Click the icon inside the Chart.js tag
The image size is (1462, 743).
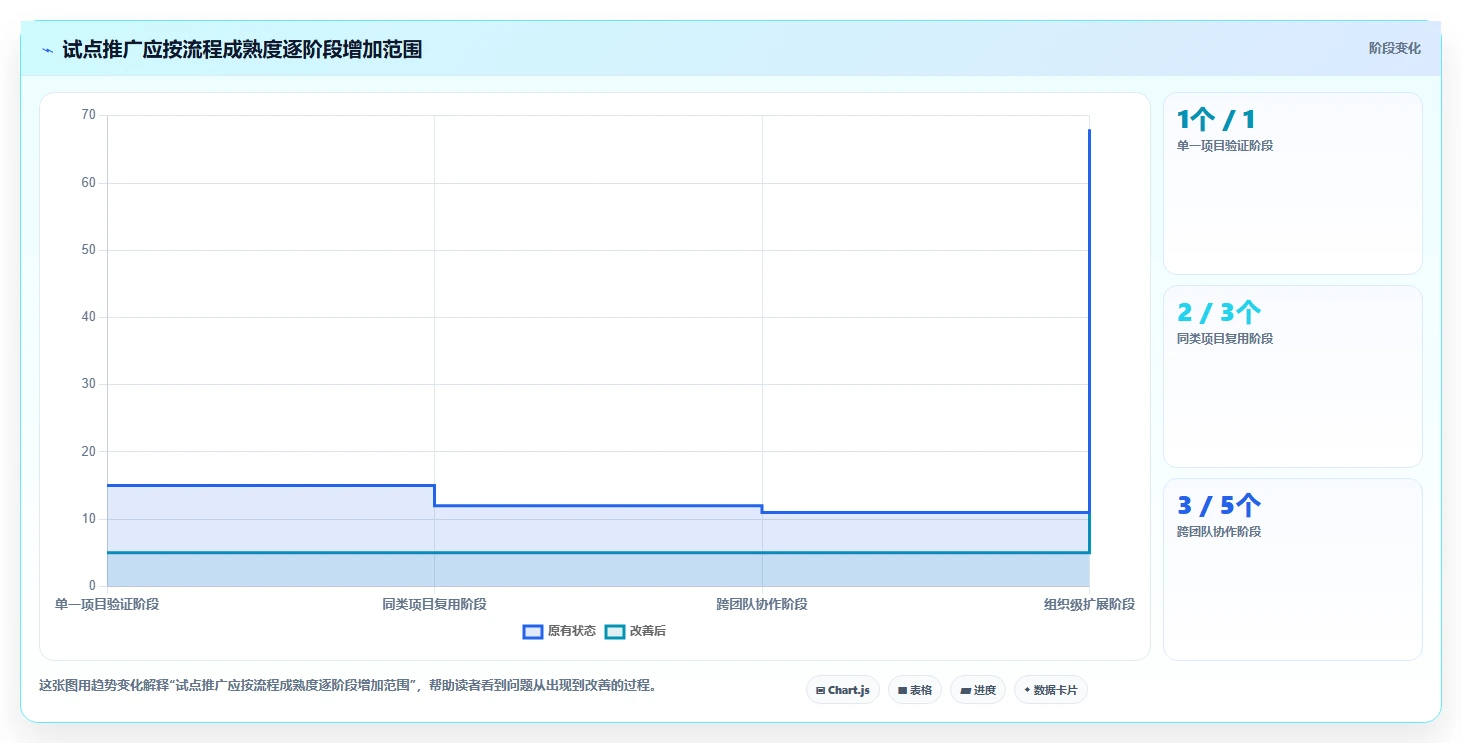tap(820, 690)
